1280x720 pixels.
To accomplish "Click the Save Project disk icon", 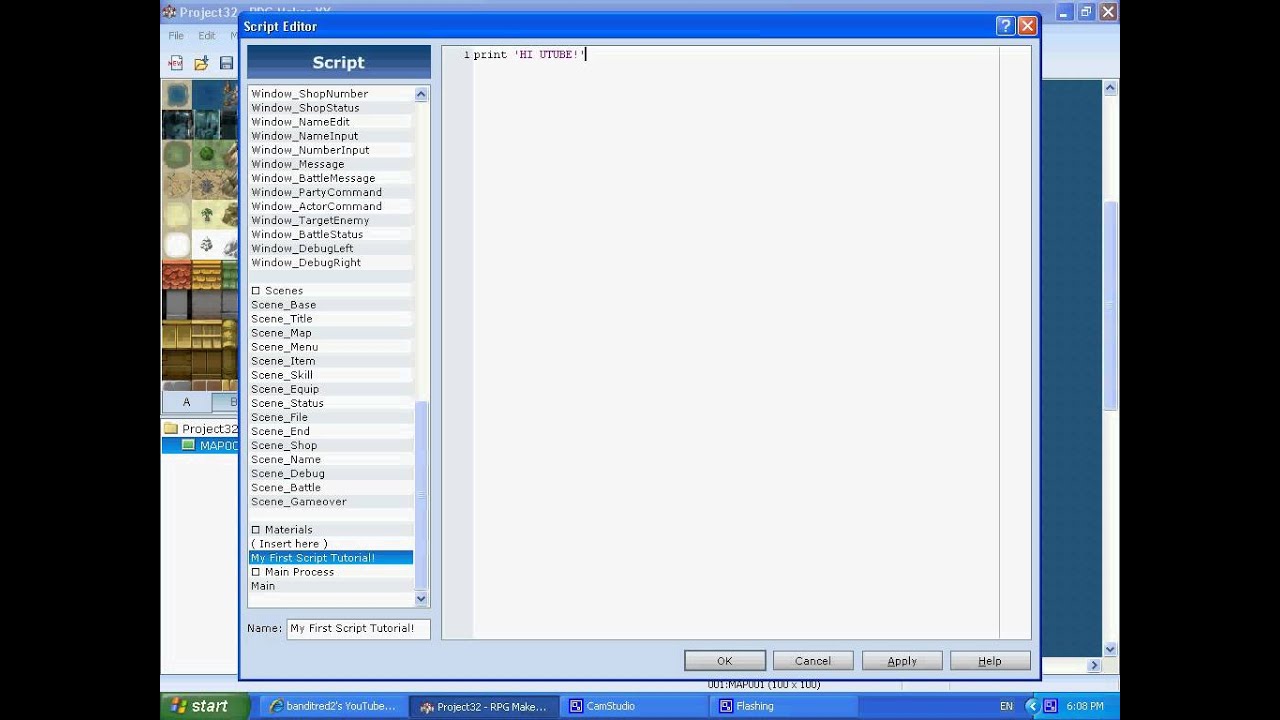I will click(227, 63).
